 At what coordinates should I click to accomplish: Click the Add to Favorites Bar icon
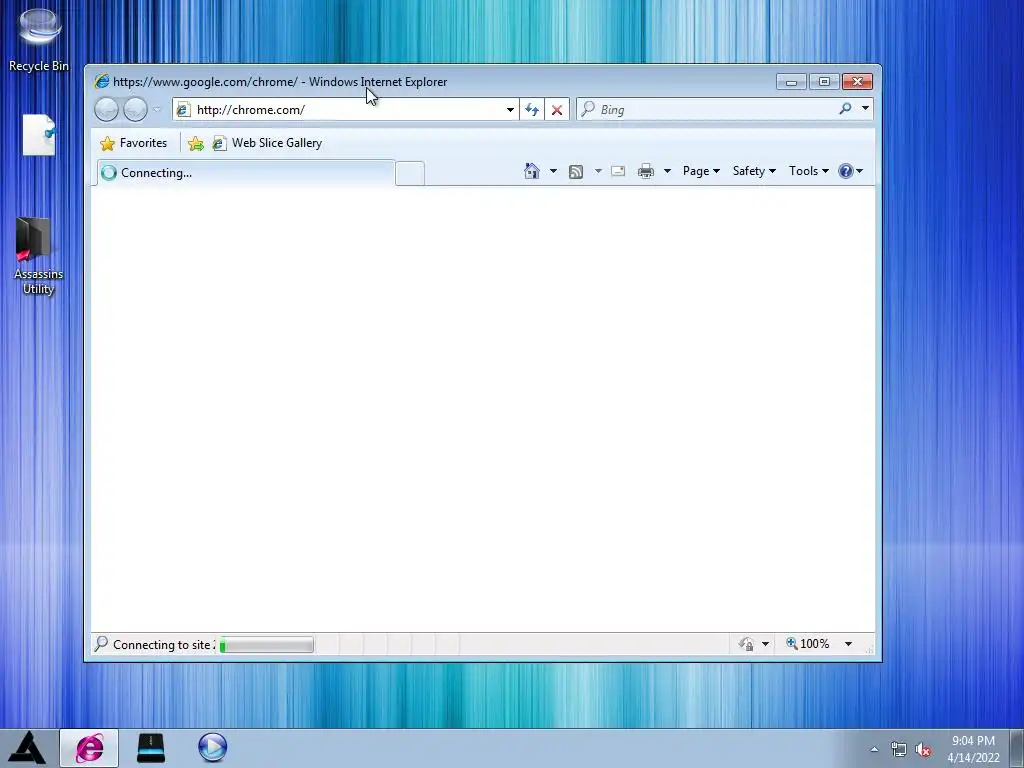point(195,143)
